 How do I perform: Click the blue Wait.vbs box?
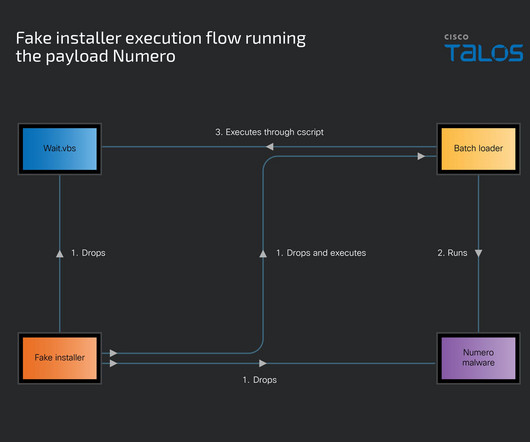click(59, 149)
